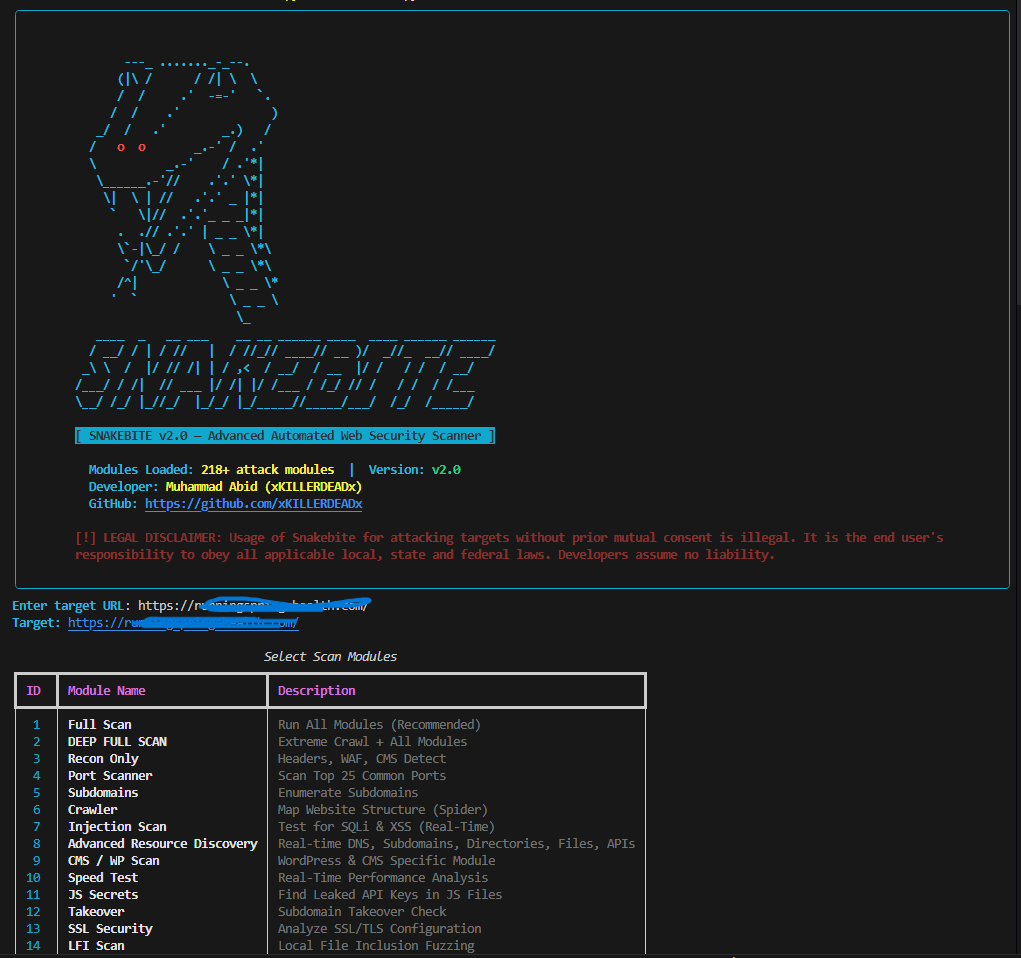Select the JS Secrets module

pyautogui.click(x=102, y=894)
